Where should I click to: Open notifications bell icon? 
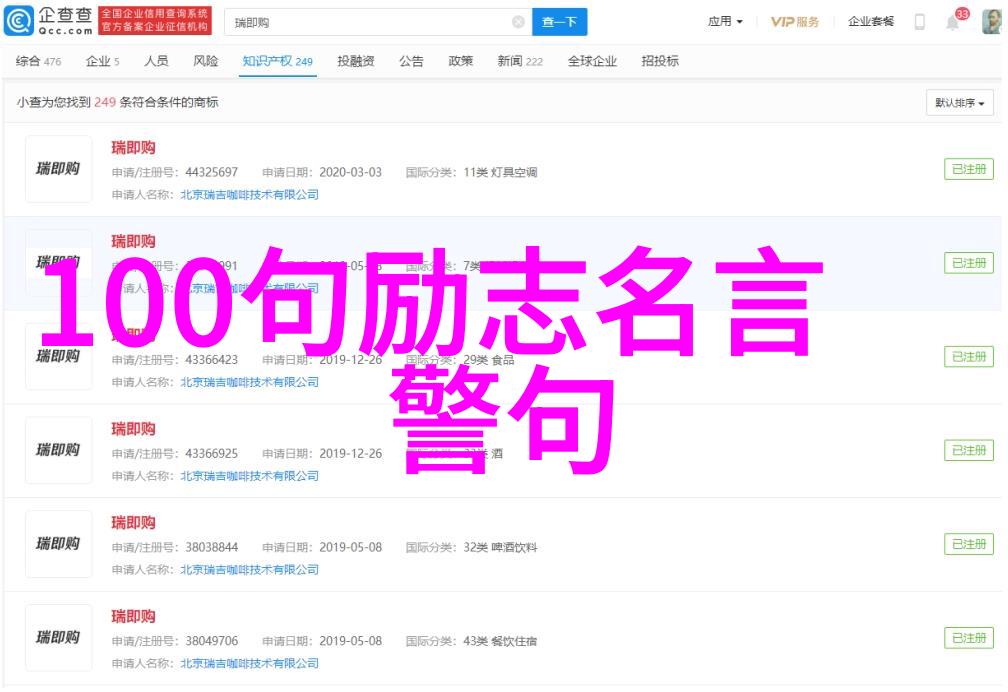click(952, 23)
